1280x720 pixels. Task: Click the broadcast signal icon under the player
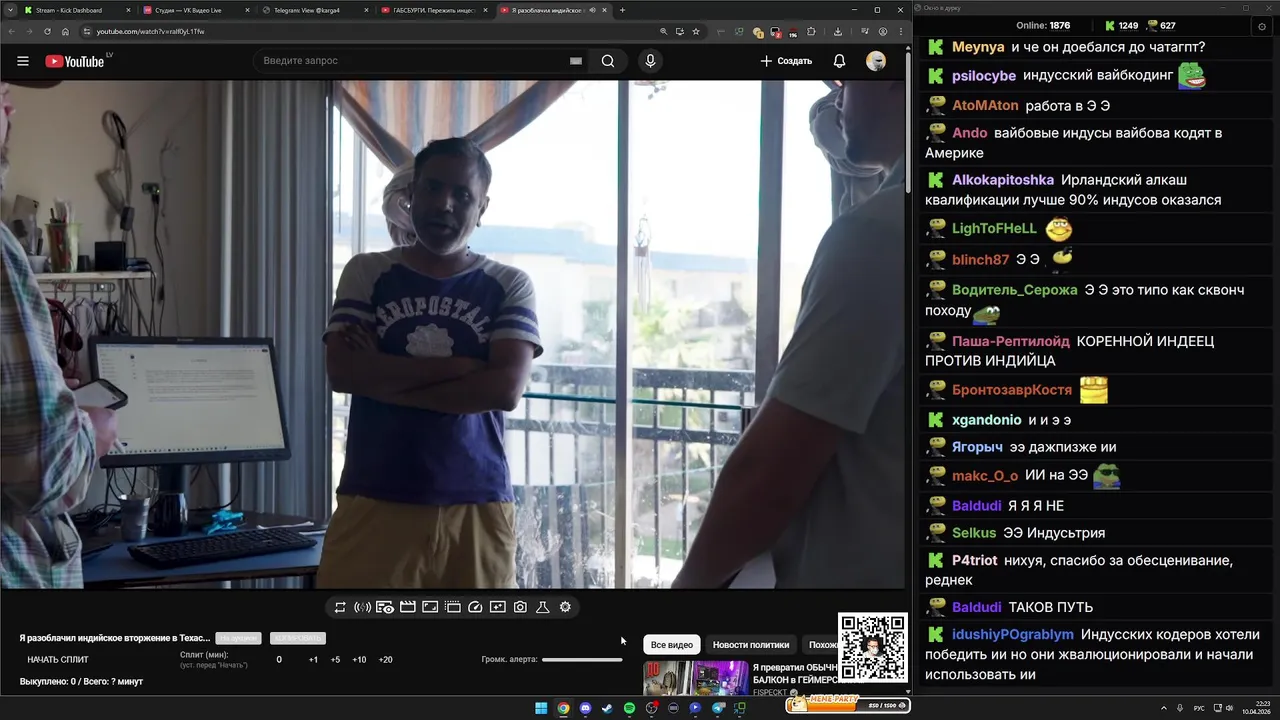pyautogui.click(x=362, y=607)
